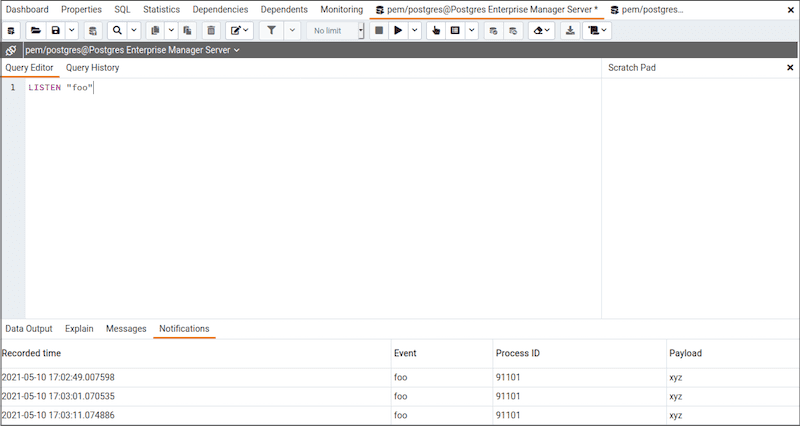Click the Delete trash can icon
Viewport: 800px width, 426px height.
[211, 31]
